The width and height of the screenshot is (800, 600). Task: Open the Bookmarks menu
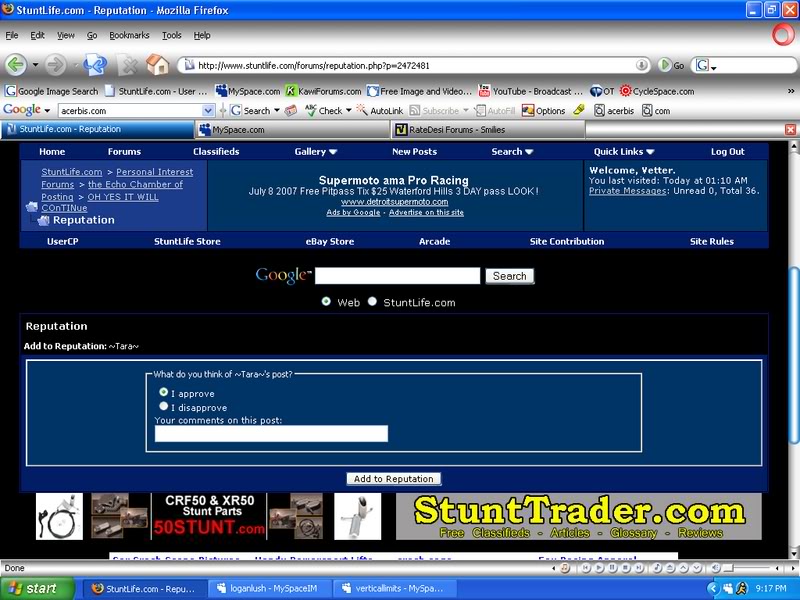pyautogui.click(x=128, y=35)
